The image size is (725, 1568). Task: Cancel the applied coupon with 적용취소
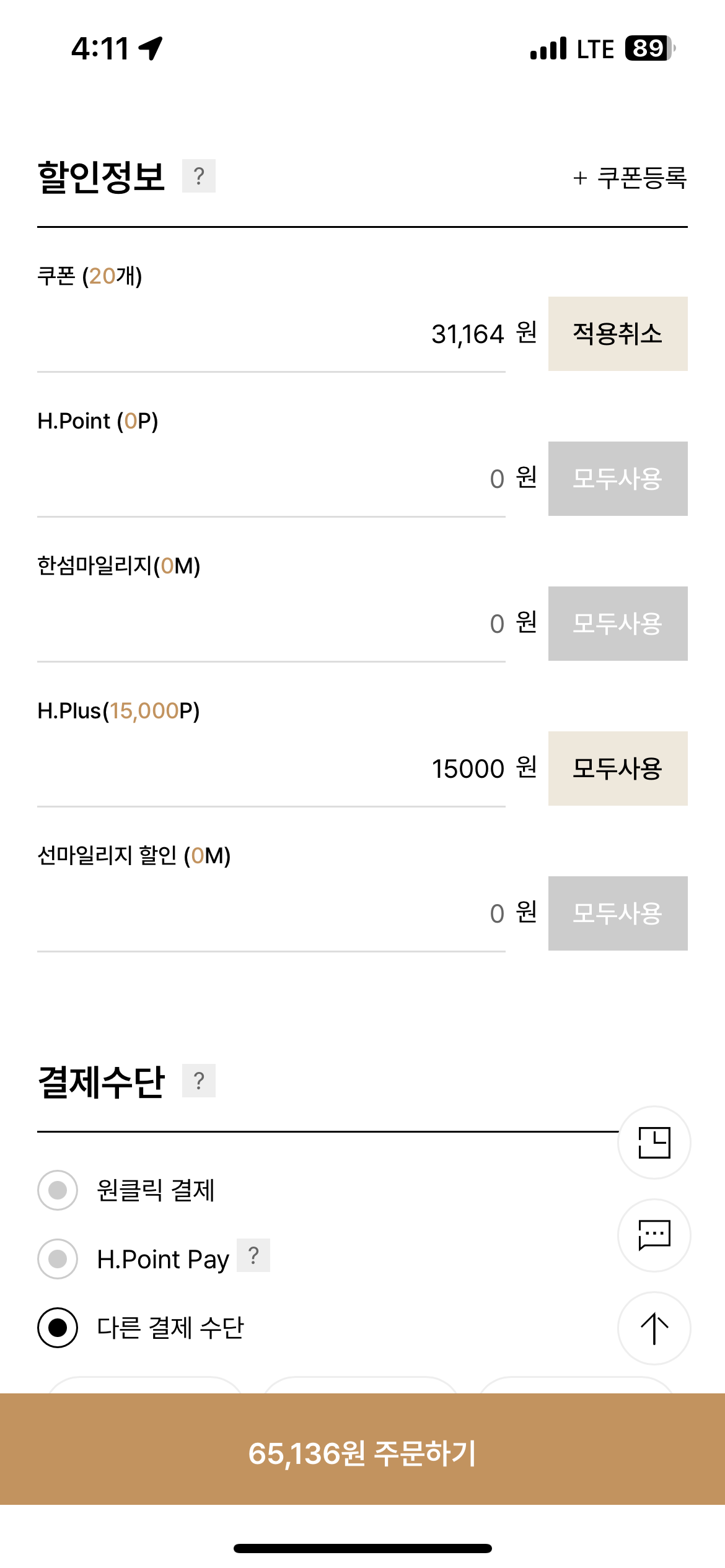[617, 334]
